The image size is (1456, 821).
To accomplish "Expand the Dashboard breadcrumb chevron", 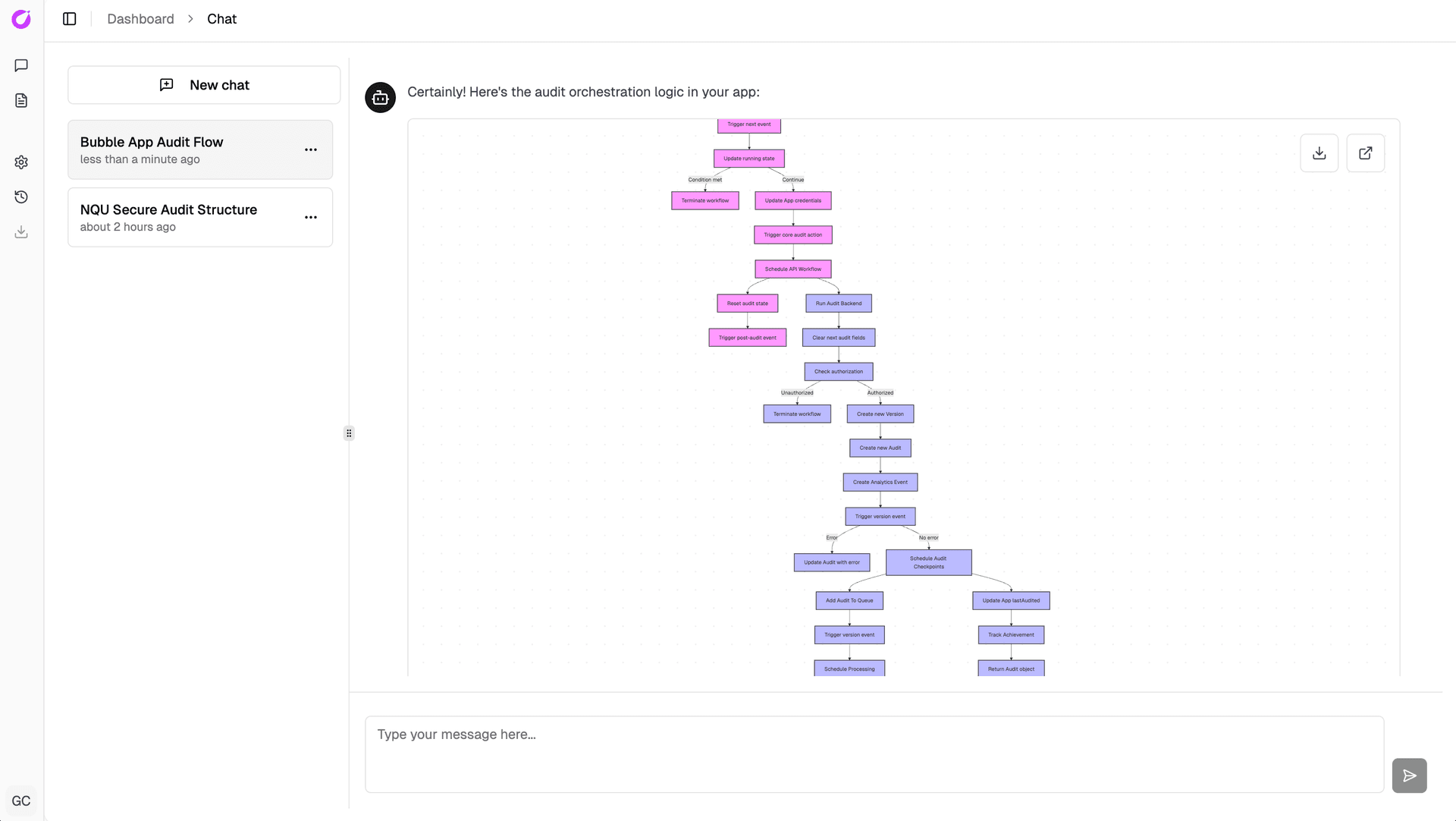I will 190,18.
